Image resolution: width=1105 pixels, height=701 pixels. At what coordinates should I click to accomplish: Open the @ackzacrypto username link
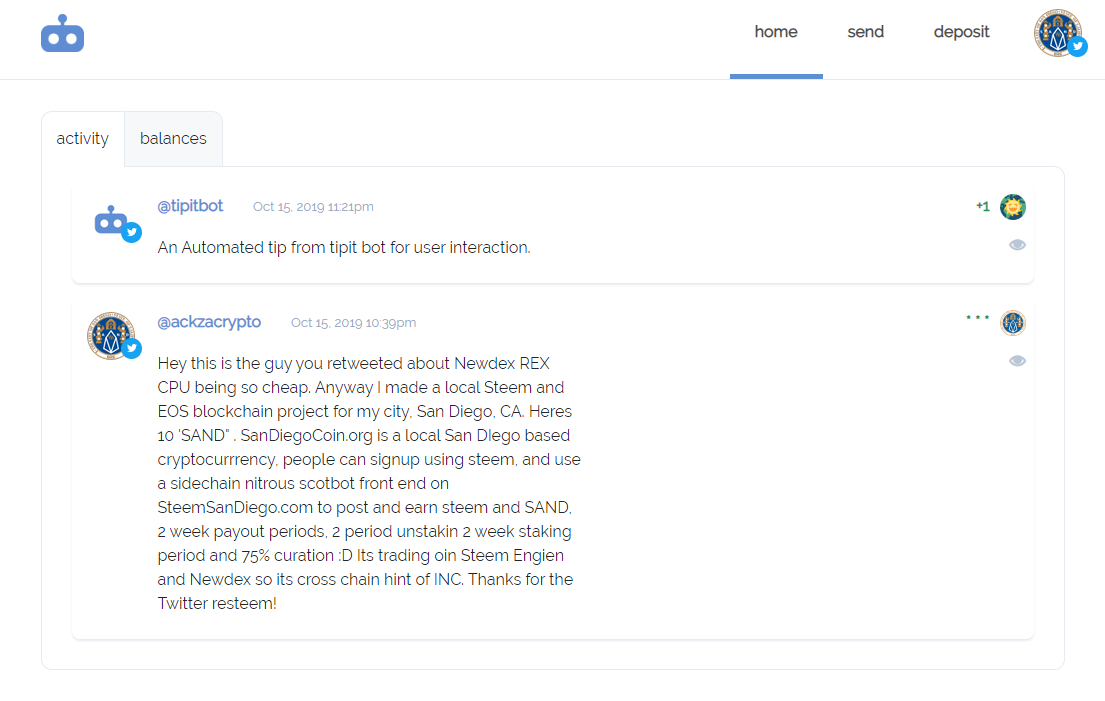point(209,322)
